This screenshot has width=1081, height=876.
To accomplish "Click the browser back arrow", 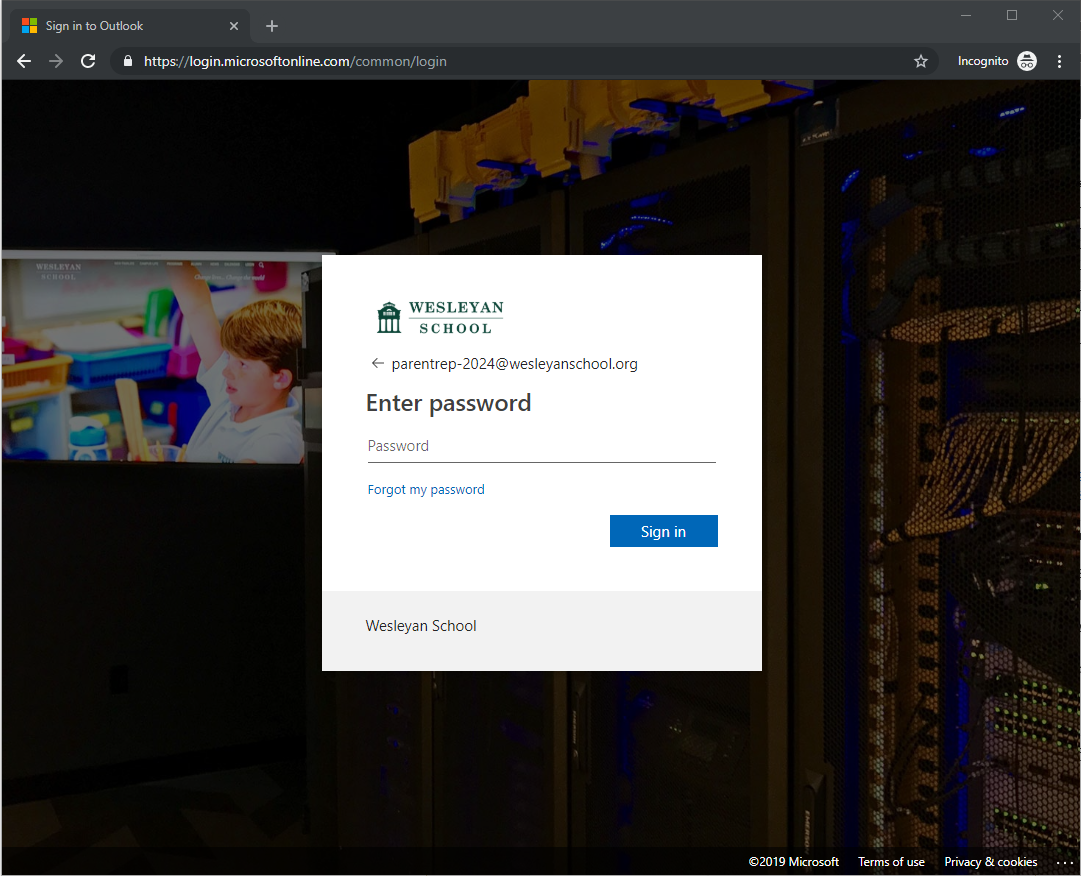I will pos(24,61).
